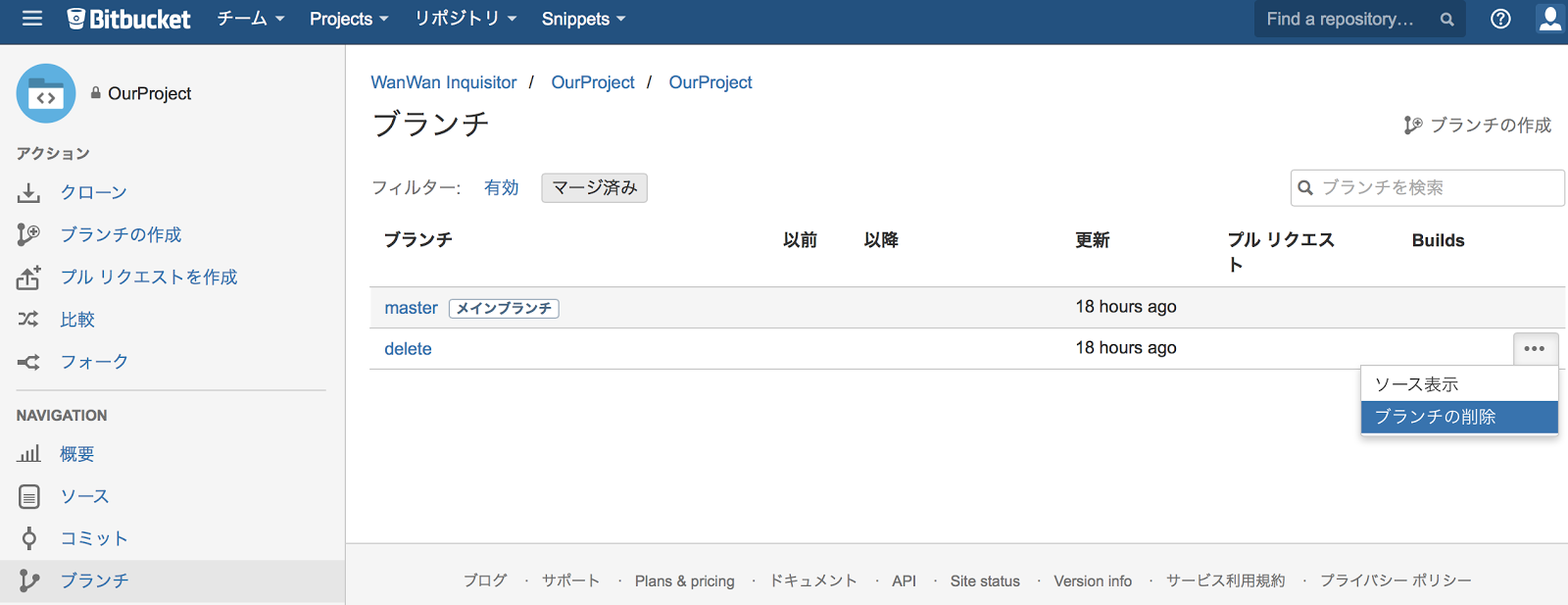Image resolution: width=1568 pixels, height=605 pixels.
Task: Expand the Projects dropdown menu
Action: point(349,19)
